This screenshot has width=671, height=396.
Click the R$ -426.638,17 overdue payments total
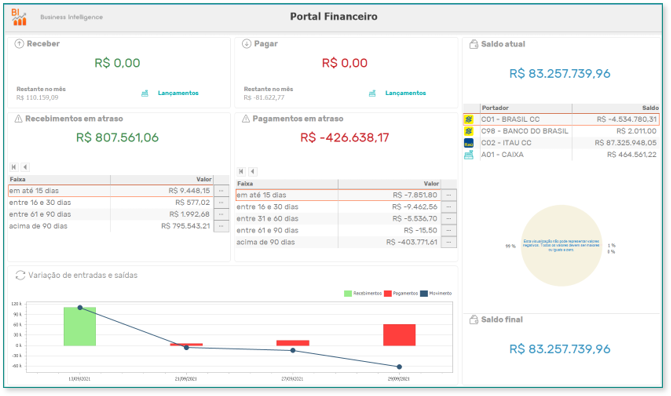click(344, 137)
